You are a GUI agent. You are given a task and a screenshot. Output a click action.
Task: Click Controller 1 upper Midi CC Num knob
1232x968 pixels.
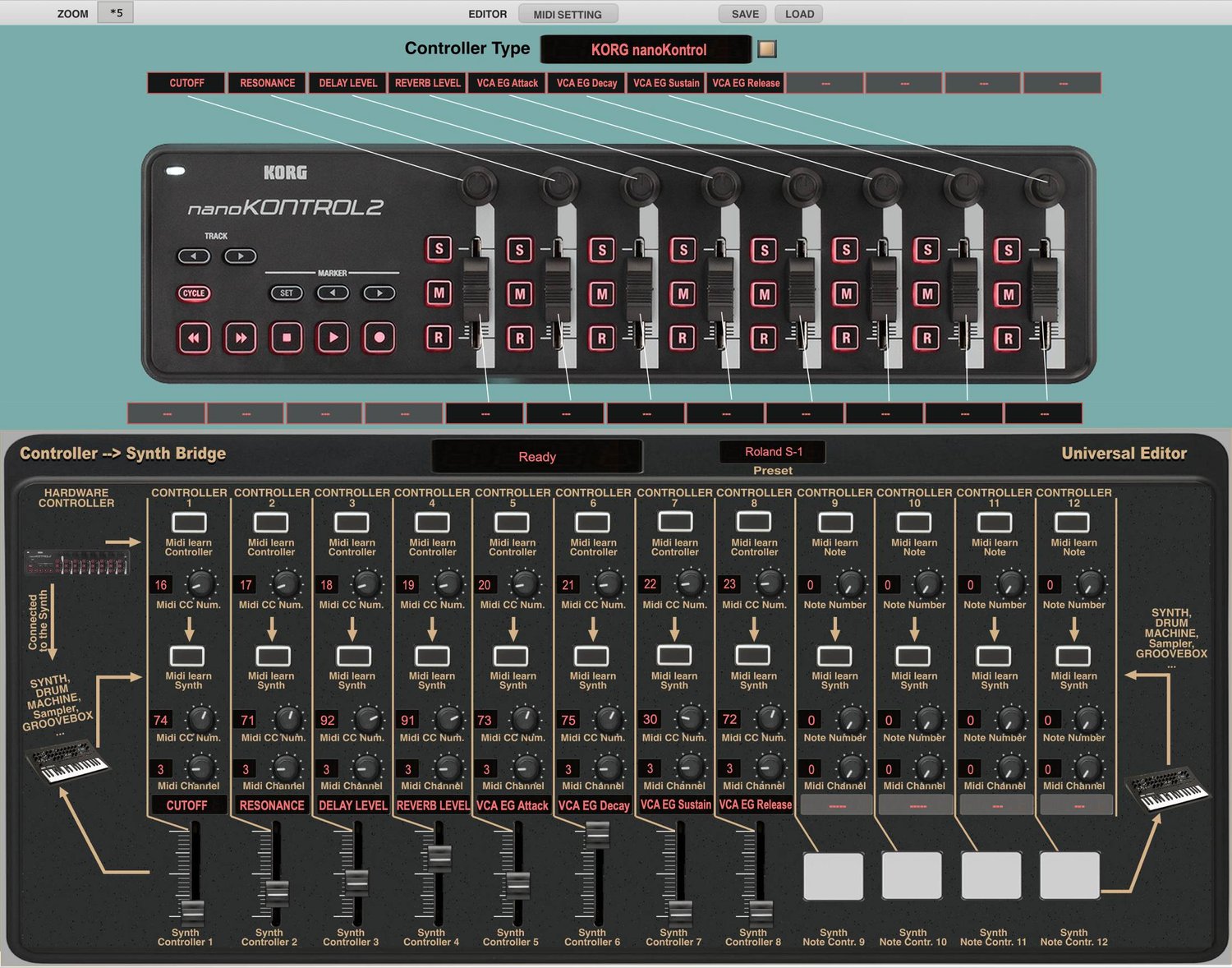[201, 585]
